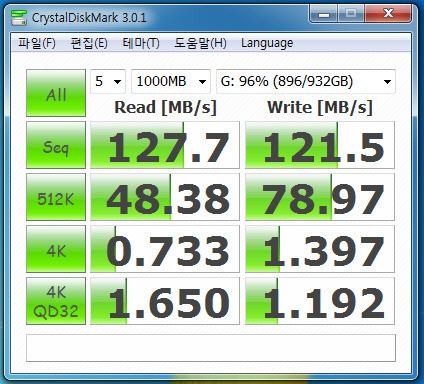This screenshot has width=424, height=384.
Task: Click the Seq read result 127.7
Action: (x=165, y=145)
